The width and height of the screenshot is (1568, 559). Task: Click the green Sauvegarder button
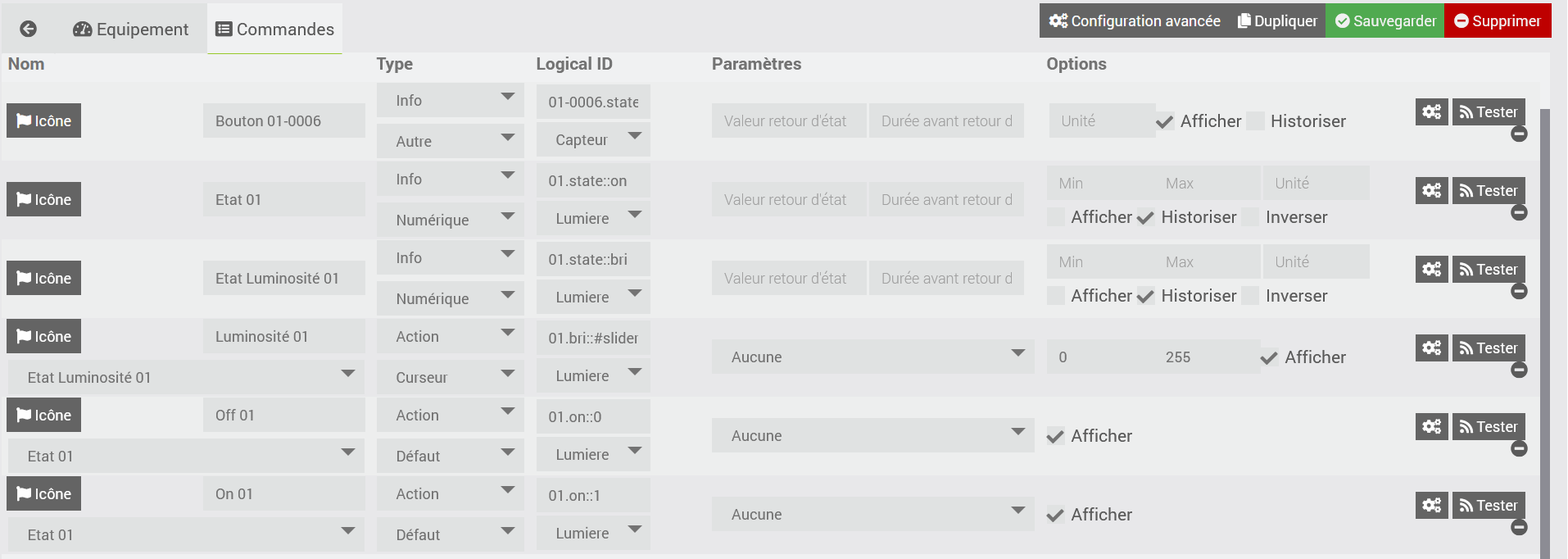click(x=1384, y=21)
